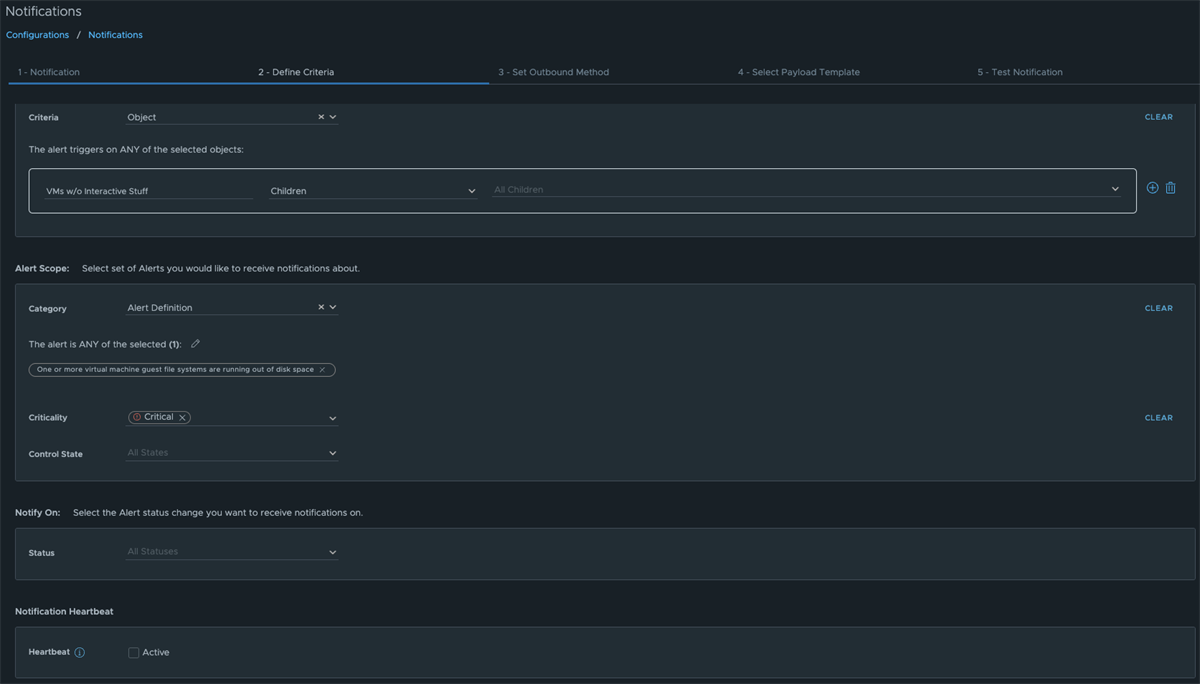Remove the Critical criticality chip
Viewport: 1200px width, 684px height.
click(182, 418)
